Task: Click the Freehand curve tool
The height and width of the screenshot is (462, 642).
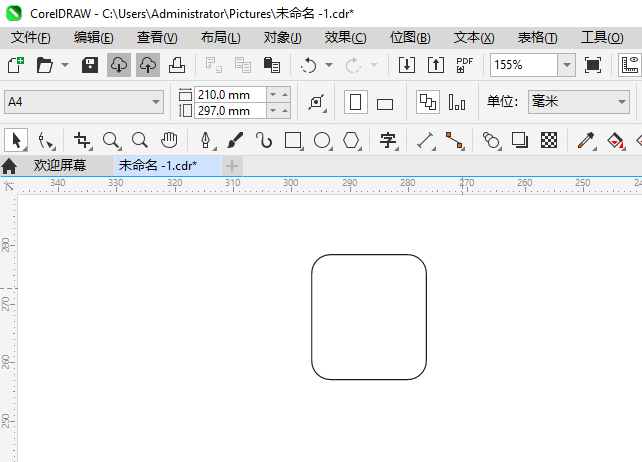Action: click(264, 140)
